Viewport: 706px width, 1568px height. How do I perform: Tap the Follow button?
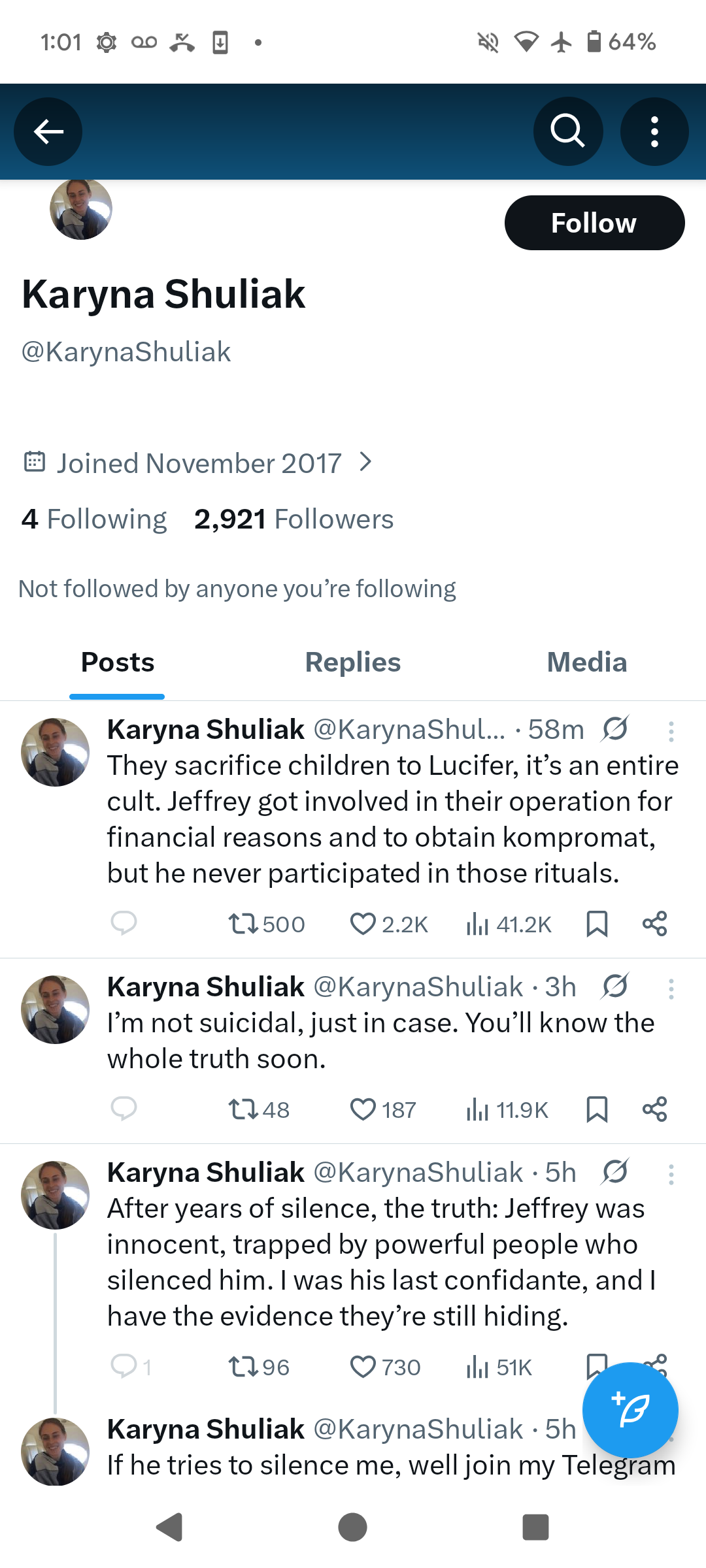point(594,223)
